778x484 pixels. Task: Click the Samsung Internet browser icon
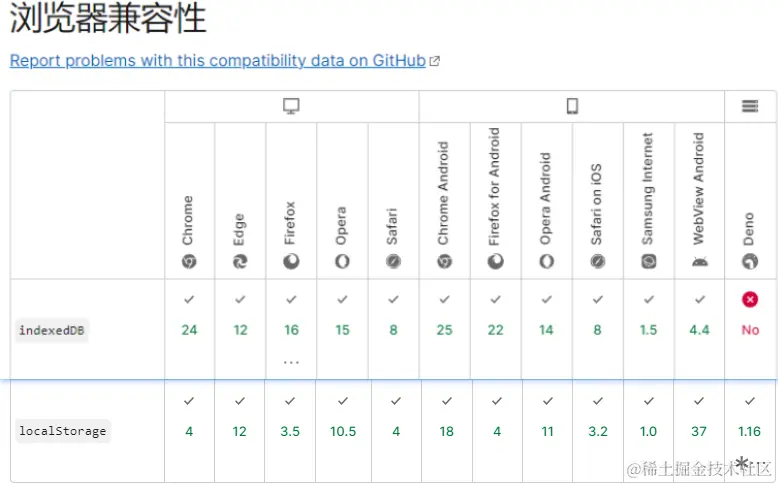[x=648, y=262]
